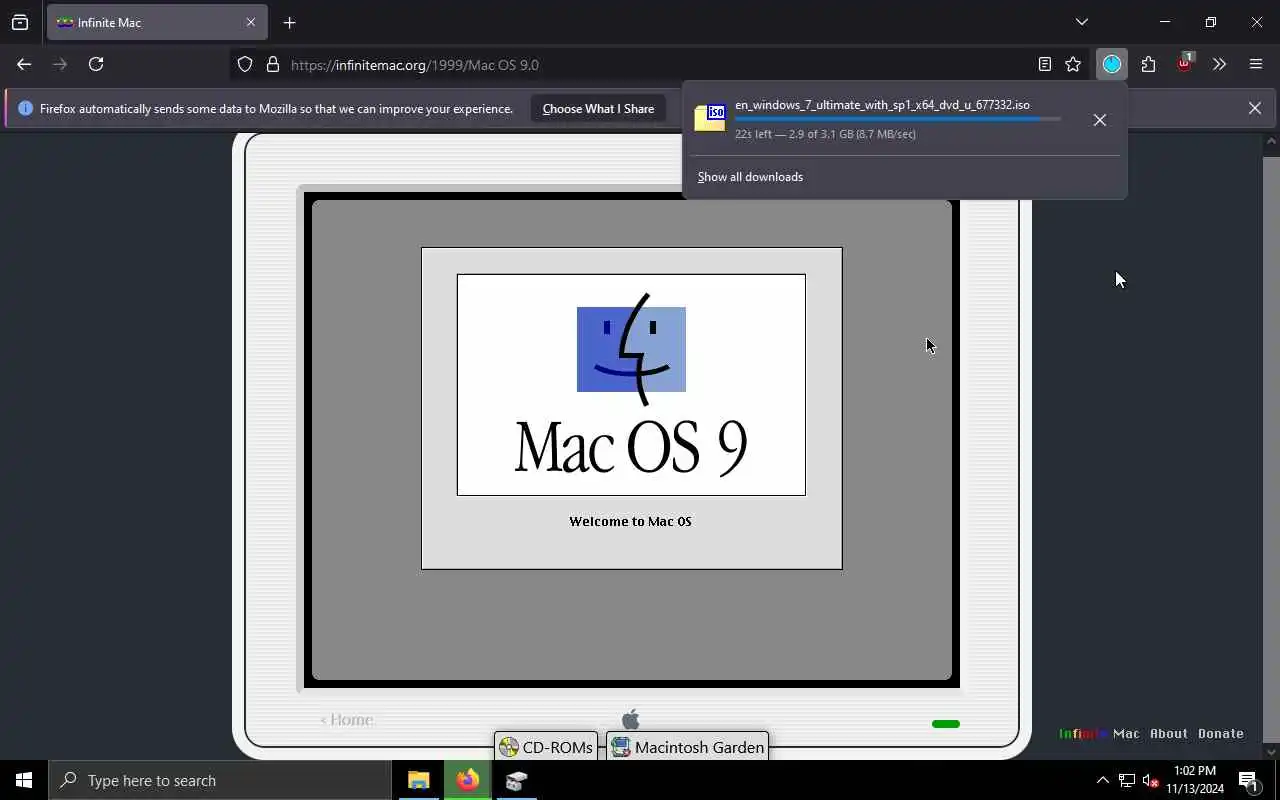Close the Infinite Mac tab
The image size is (1280, 800).
point(251,22)
